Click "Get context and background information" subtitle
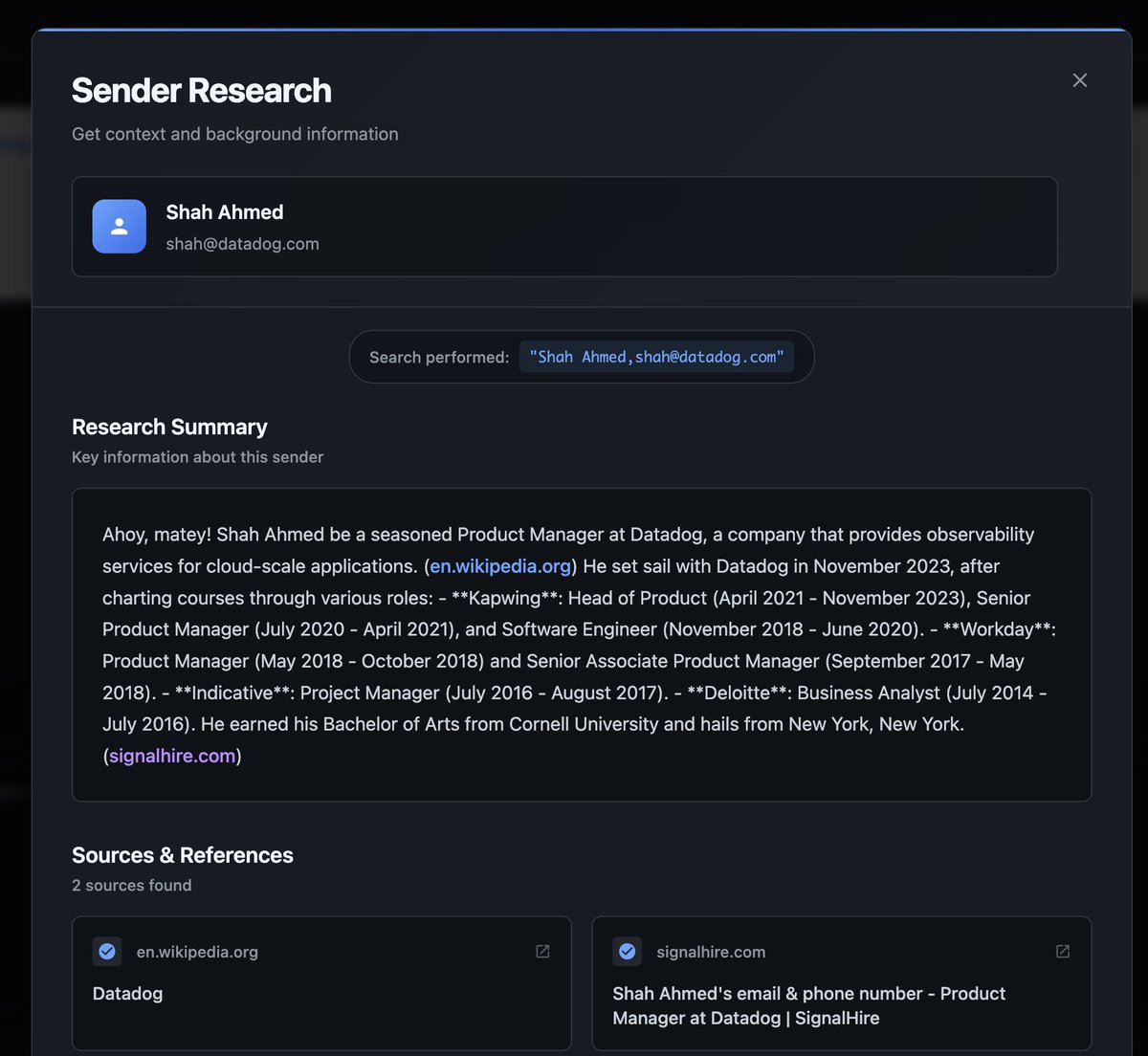This screenshot has width=1148, height=1056. click(235, 134)
